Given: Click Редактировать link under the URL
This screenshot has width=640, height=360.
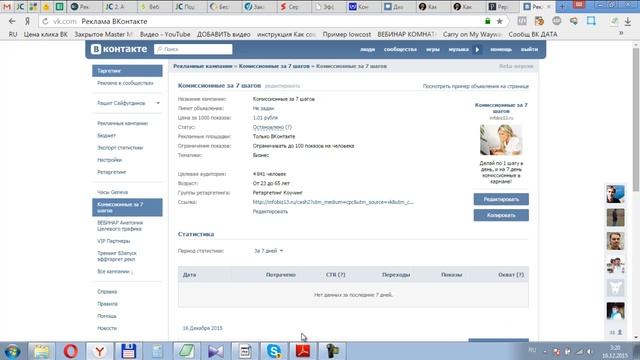Looking at the screenshot, I should (270, 212).
